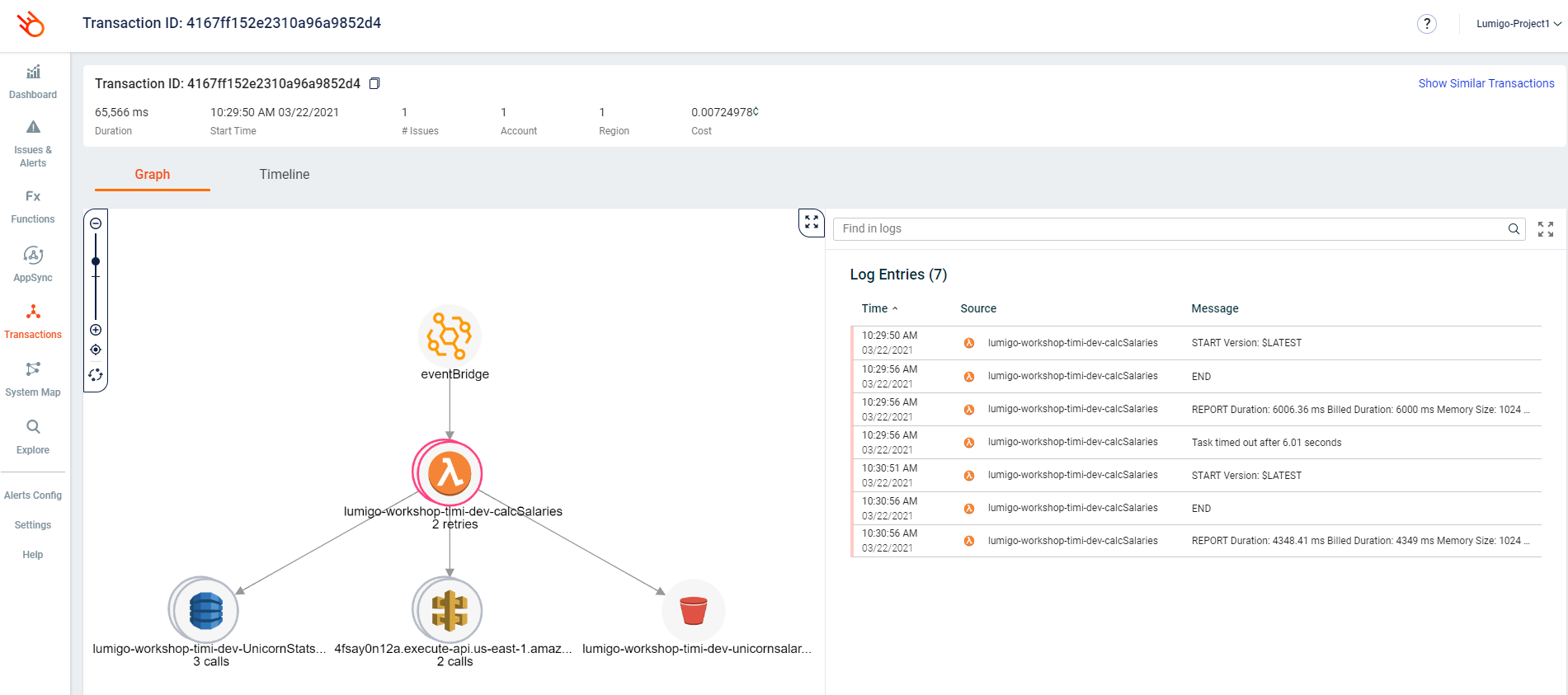This screenshot has width=1568, height=695.
Task: Click the Message column header
Action: click(1215, 308)
